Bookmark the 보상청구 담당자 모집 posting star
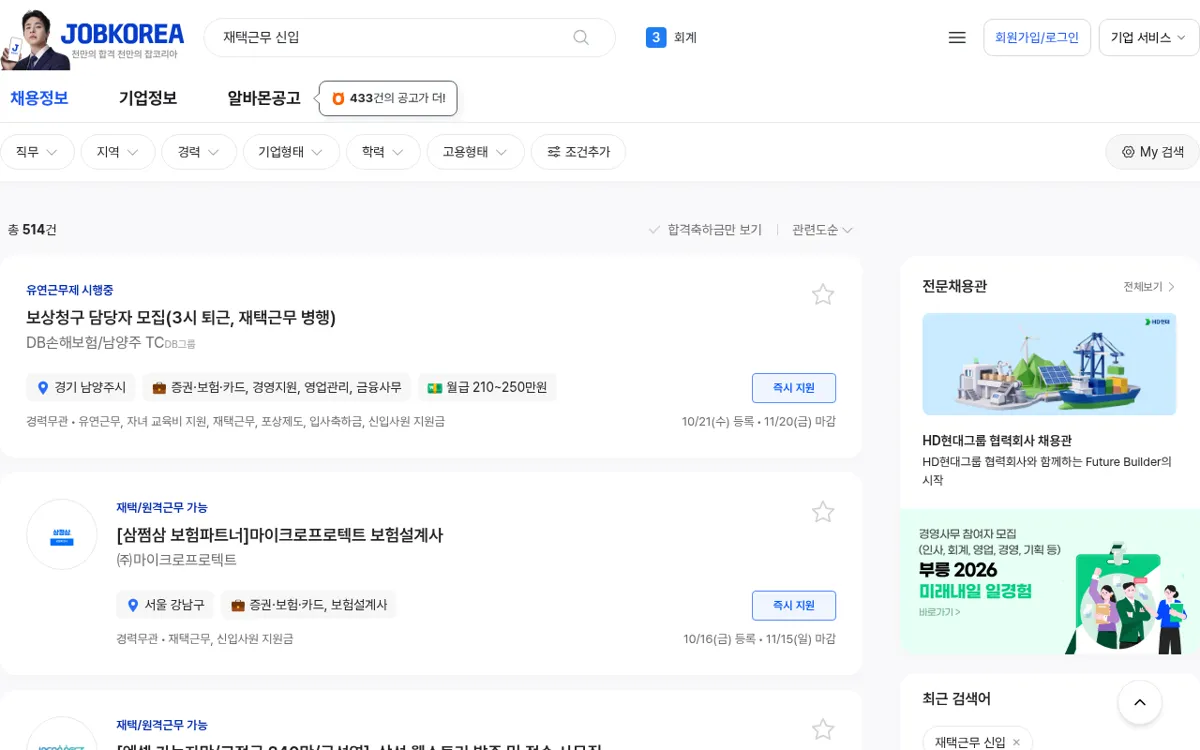Image resolution: width=1200 pixels, height=750 pixels. pyautogui.click(x=823, y=294)
